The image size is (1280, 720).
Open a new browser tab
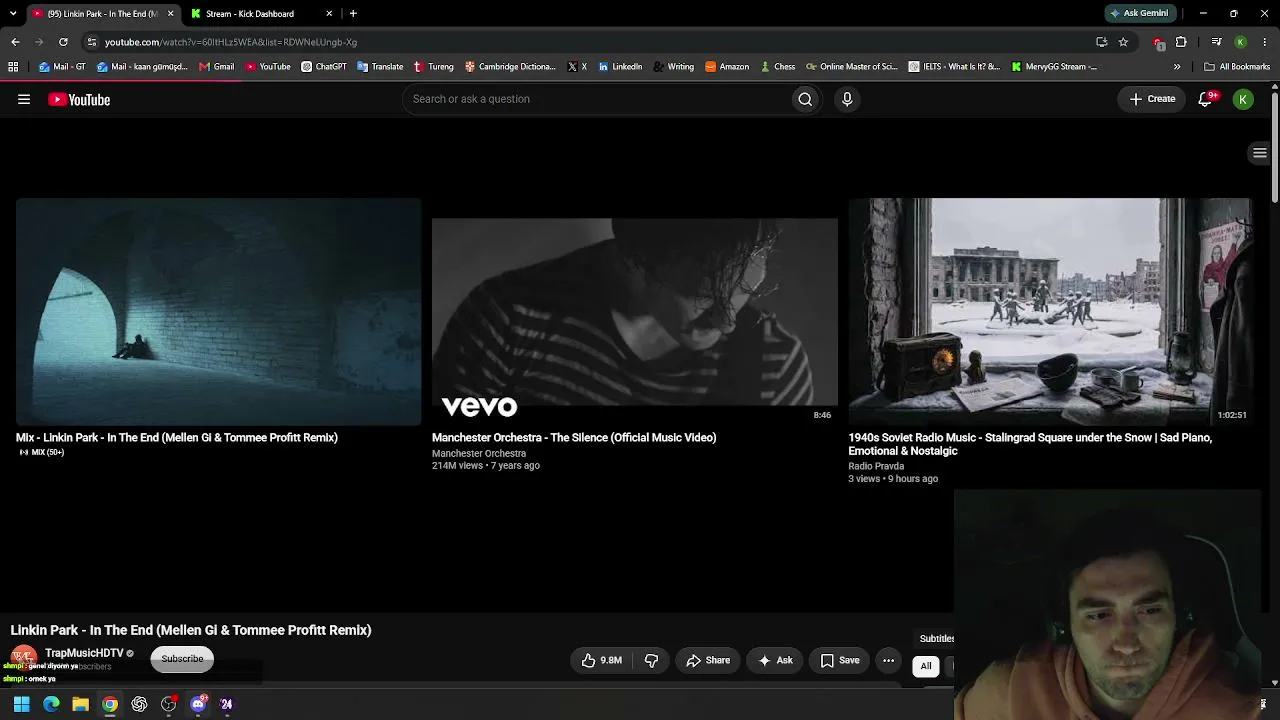tap(353, 14)
